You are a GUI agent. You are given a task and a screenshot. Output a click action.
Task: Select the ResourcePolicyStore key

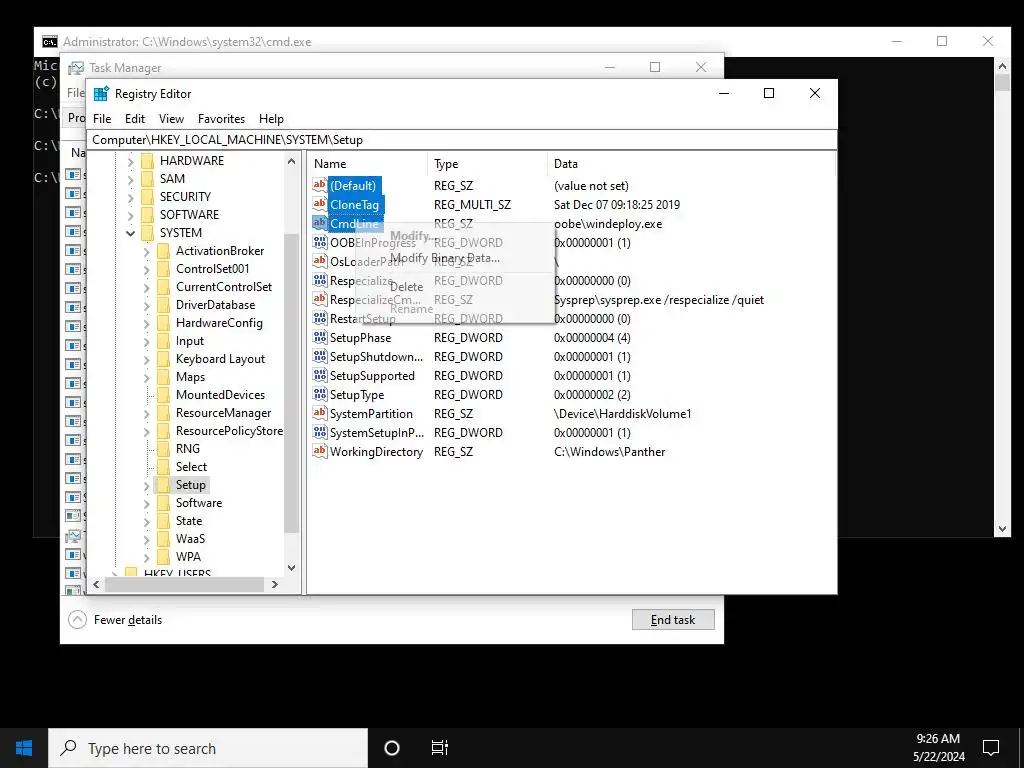(x=229, y=431)
